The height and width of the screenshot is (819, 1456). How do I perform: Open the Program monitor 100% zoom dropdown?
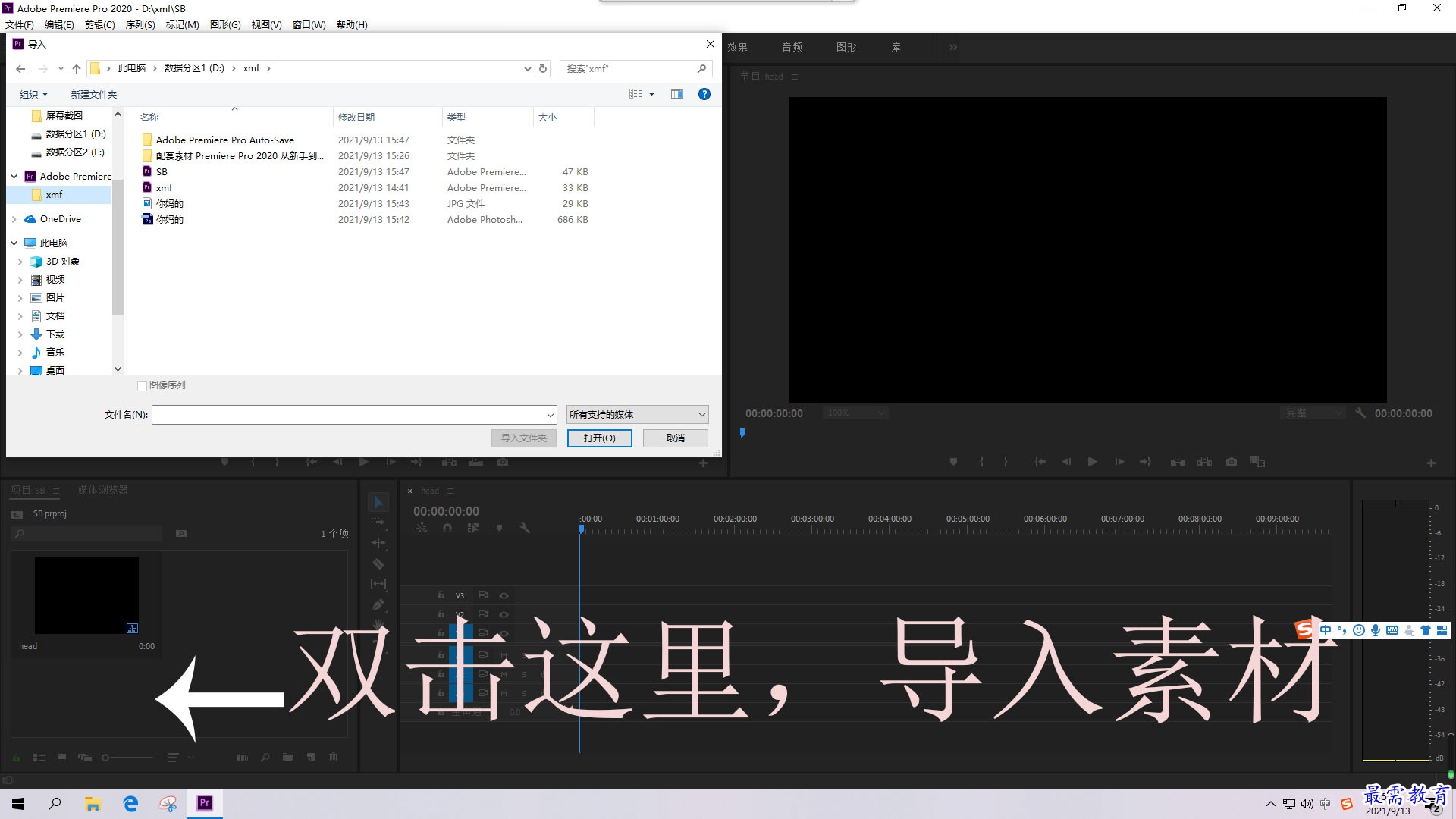click(x=855, y=413)
